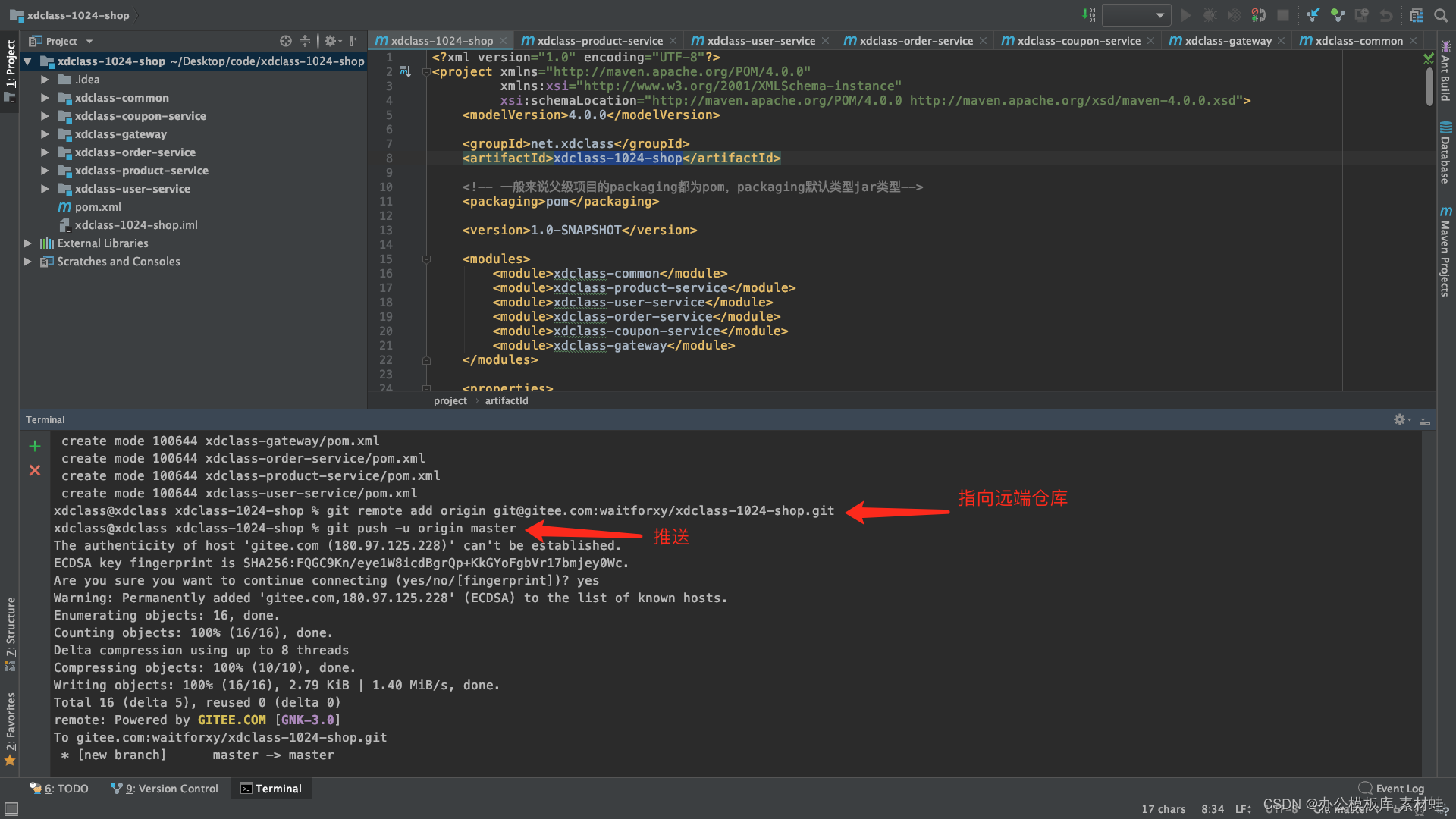Click Terminal panel hide icon
Screen dimensions: 1456x819
point(1425,419)
